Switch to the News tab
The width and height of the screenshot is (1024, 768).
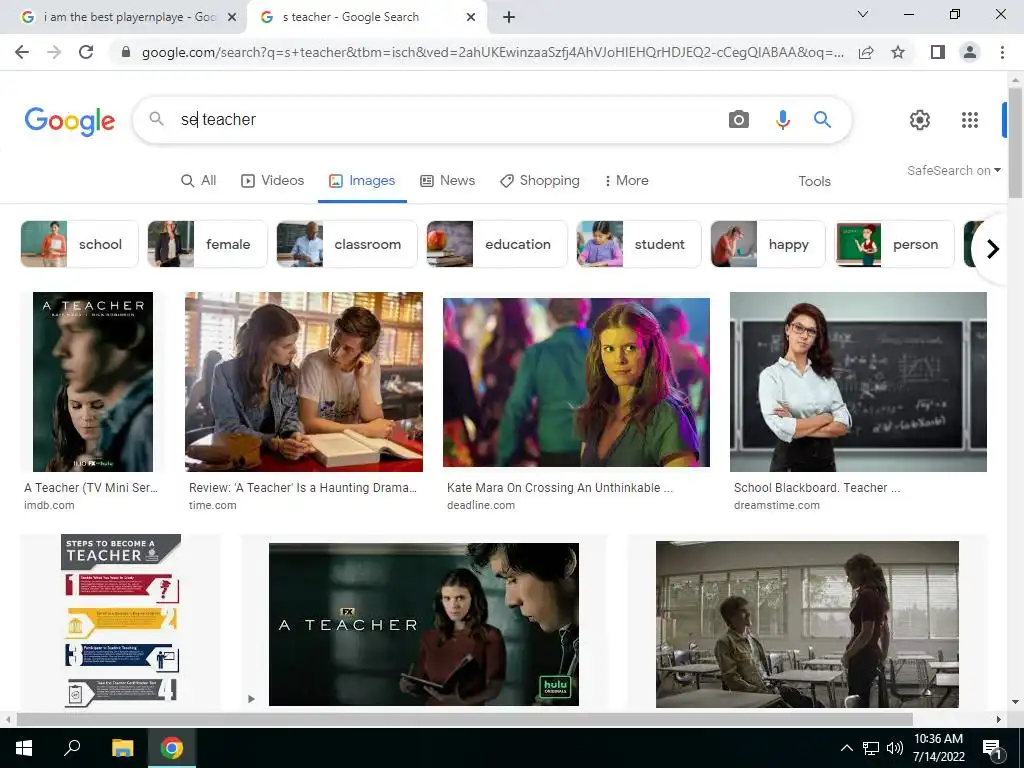tap(447, 181)
